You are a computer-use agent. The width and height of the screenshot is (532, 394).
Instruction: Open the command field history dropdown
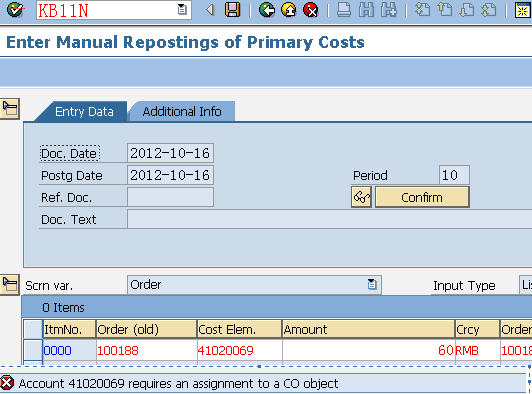coord(182,10)
